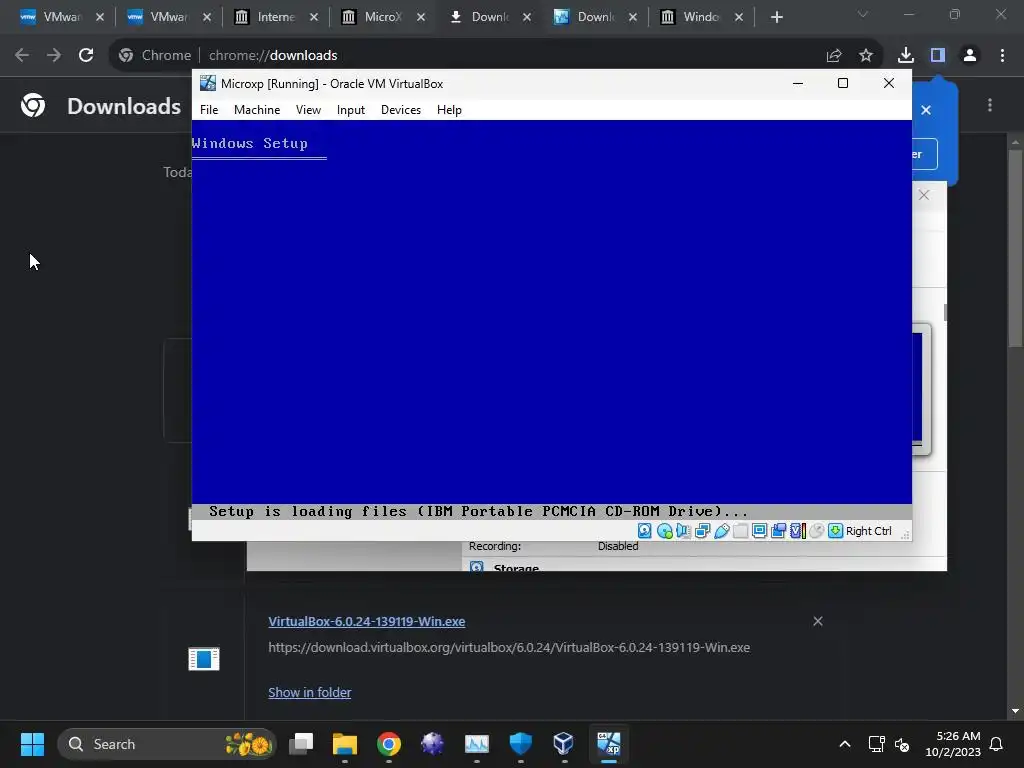Click the display indicator in VirtualBox status bar
The image size is (1024, 768).
coord(759,531)
